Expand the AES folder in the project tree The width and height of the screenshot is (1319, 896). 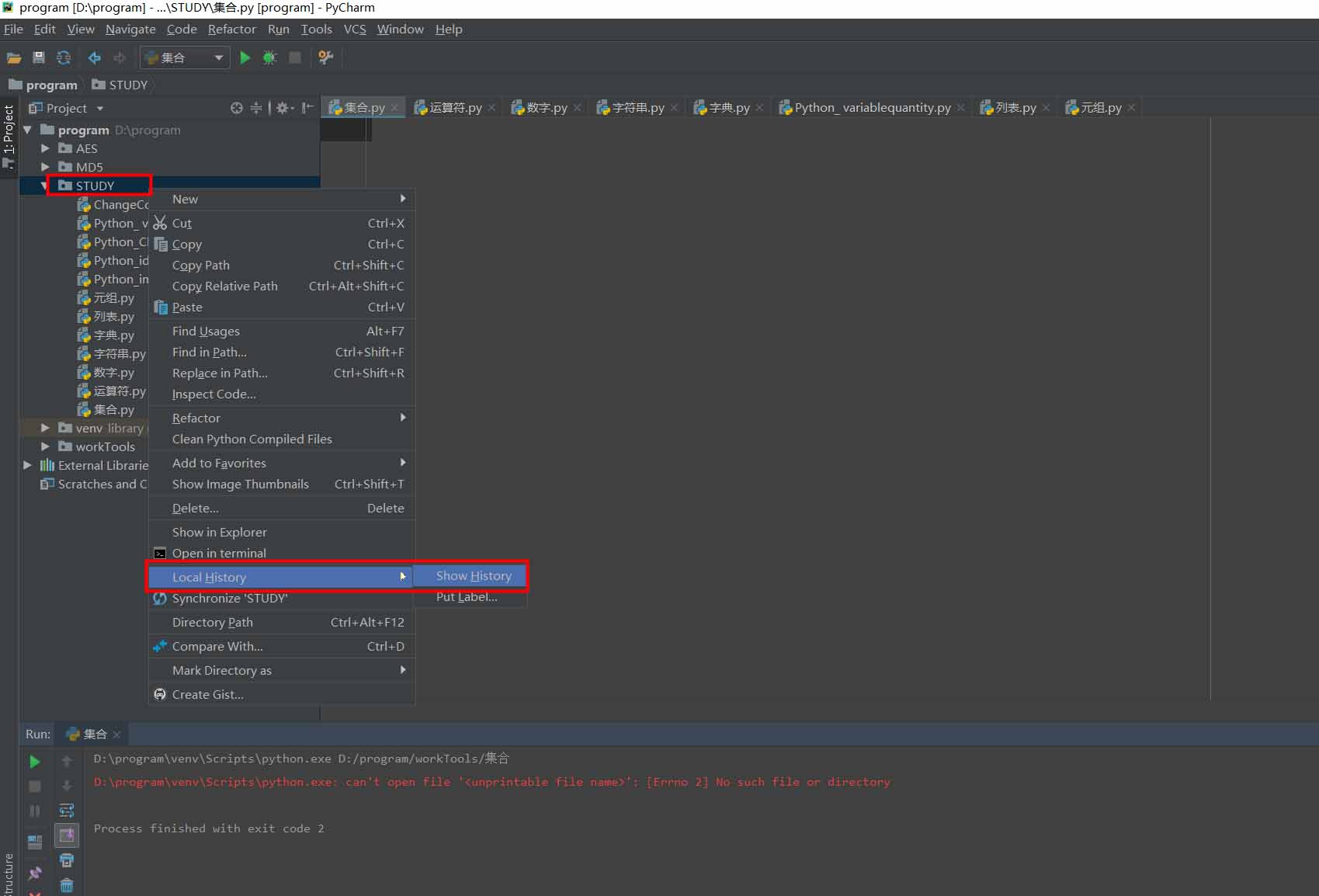(x=45, y=148)
